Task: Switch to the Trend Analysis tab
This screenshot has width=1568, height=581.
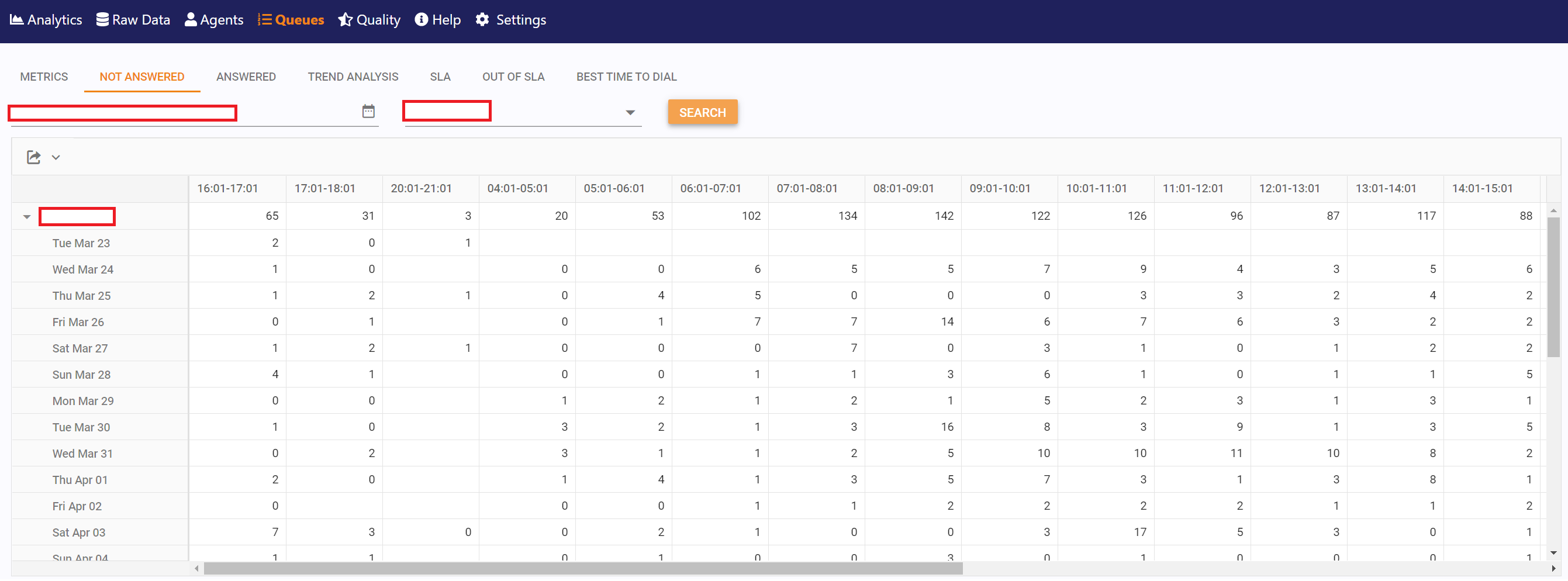Action: (x=353, y=77)
